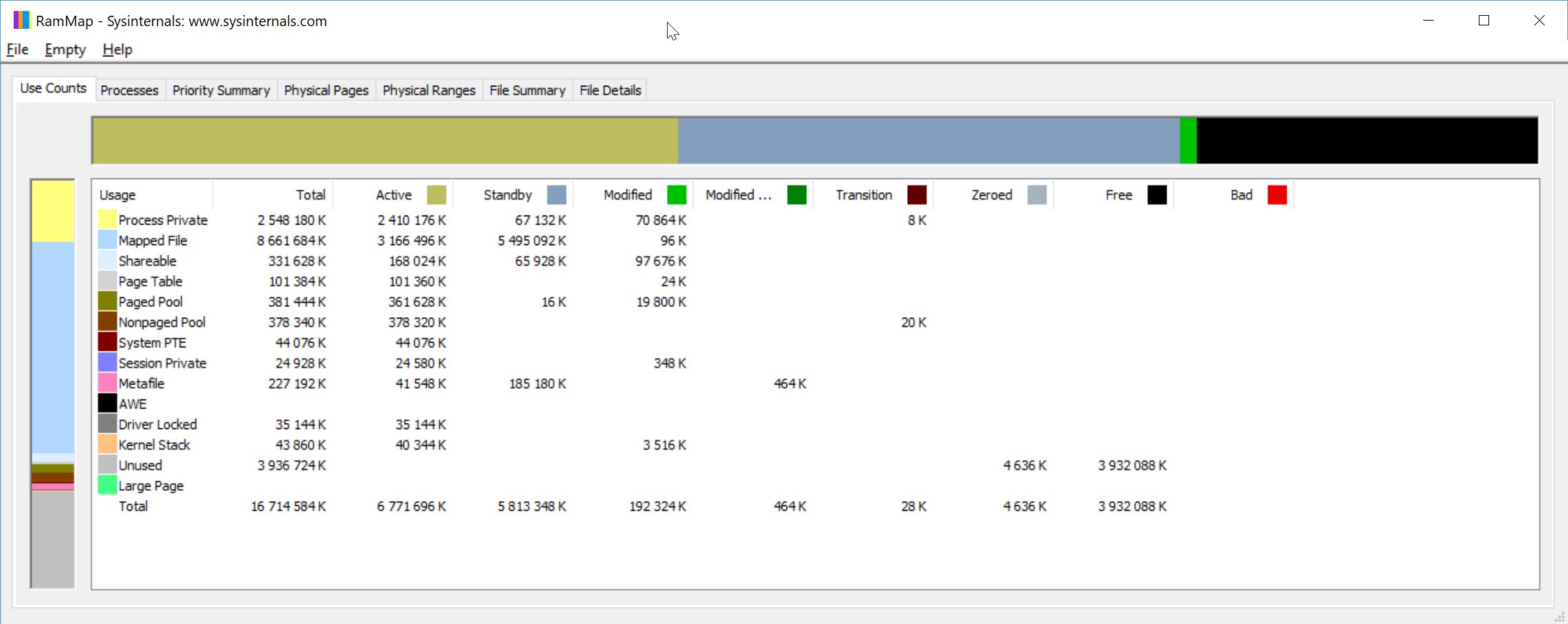The width and height of the screenshot is (1568, 624).
Task: Click the Kernel Stack modified value 3 516 K
Action: [664, 445]
